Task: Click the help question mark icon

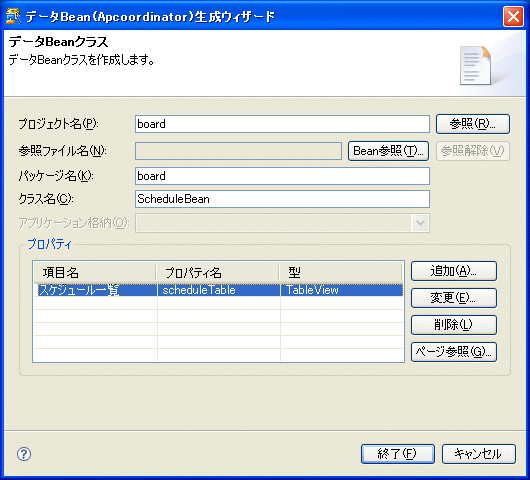Action: (x=24, y=454)
